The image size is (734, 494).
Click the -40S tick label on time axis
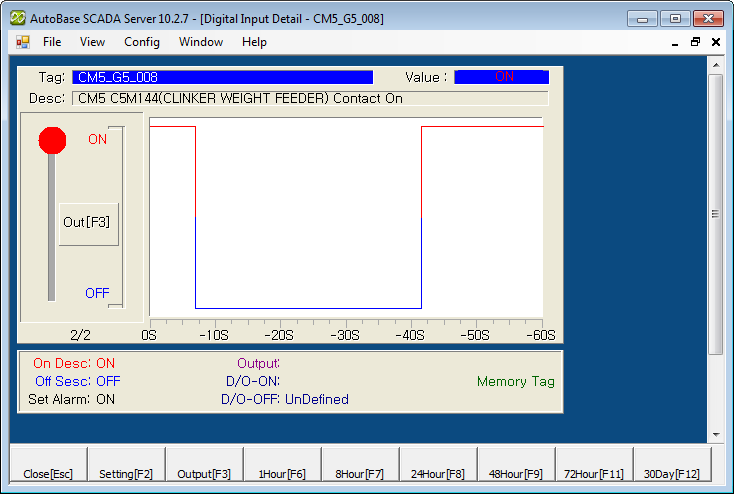pyautogui.click(x=410, y=335)
